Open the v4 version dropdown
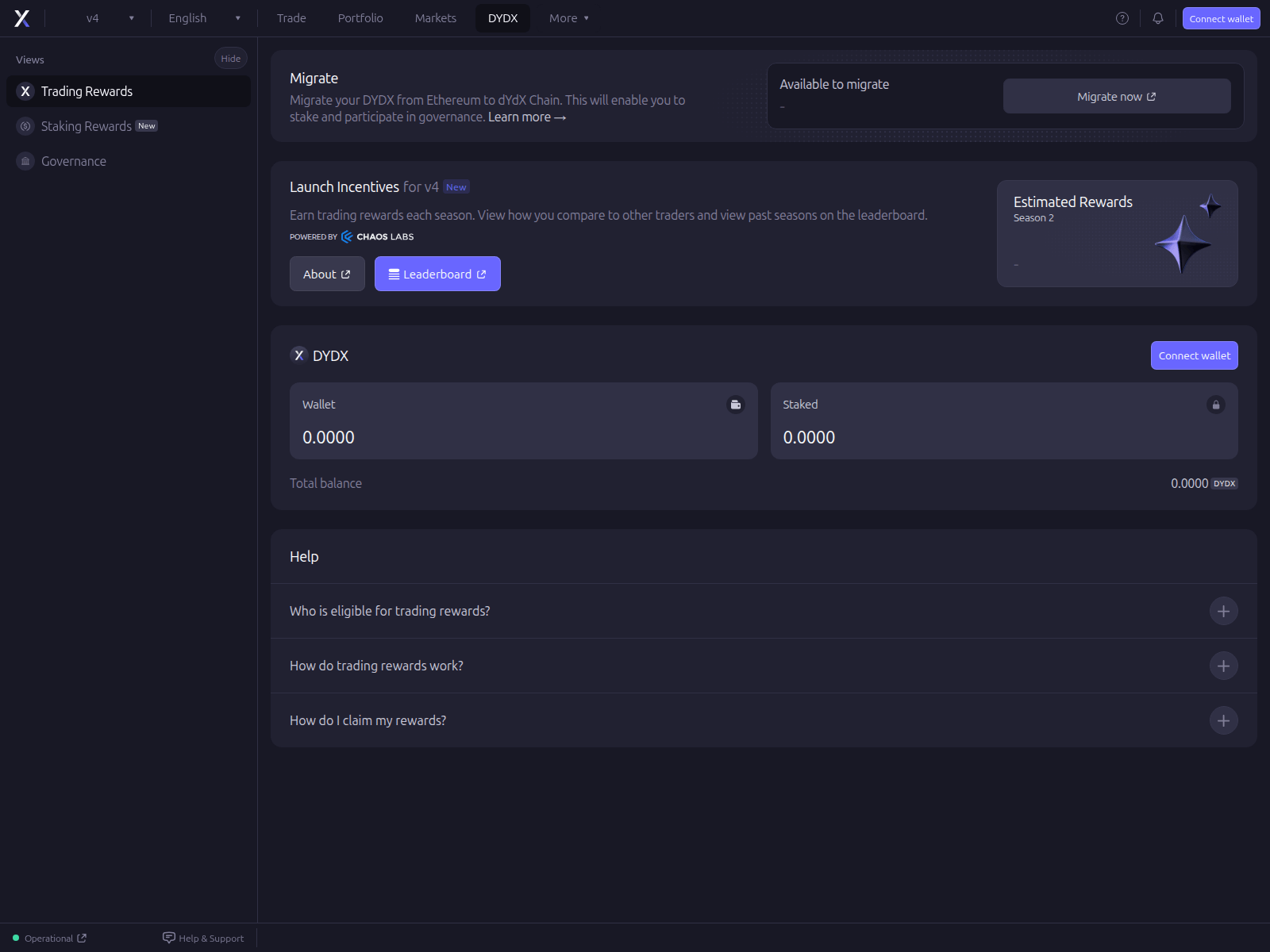Viewport: 1270px width, 952px height. click(x=110, y=17)
